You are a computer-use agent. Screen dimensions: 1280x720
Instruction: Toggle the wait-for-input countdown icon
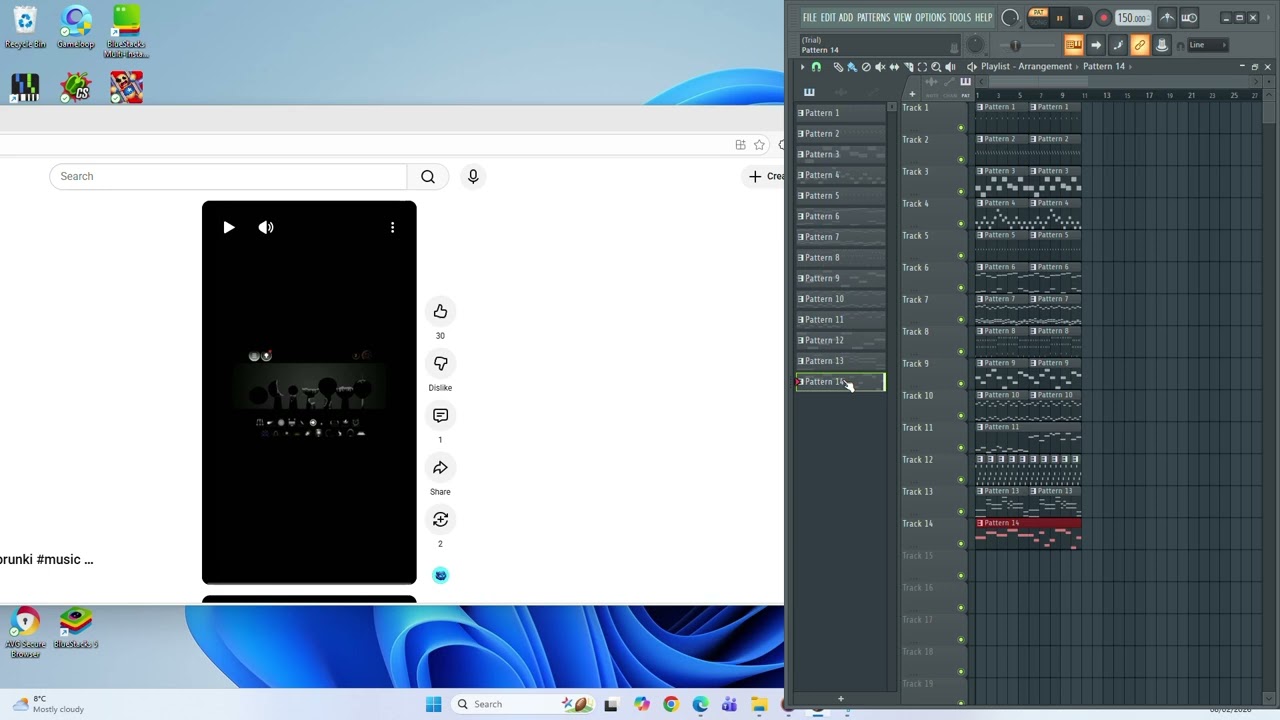click(x=1189, y=18)
